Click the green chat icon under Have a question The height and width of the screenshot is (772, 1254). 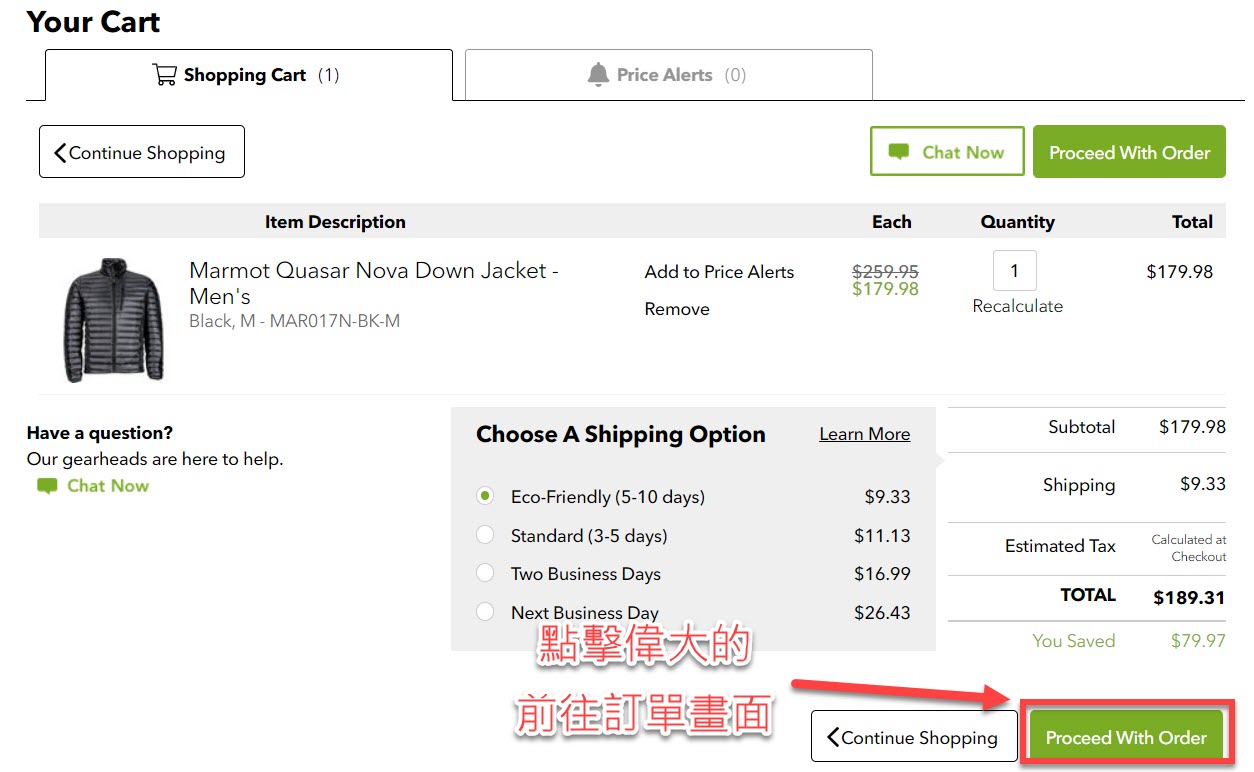pos(47,486)
